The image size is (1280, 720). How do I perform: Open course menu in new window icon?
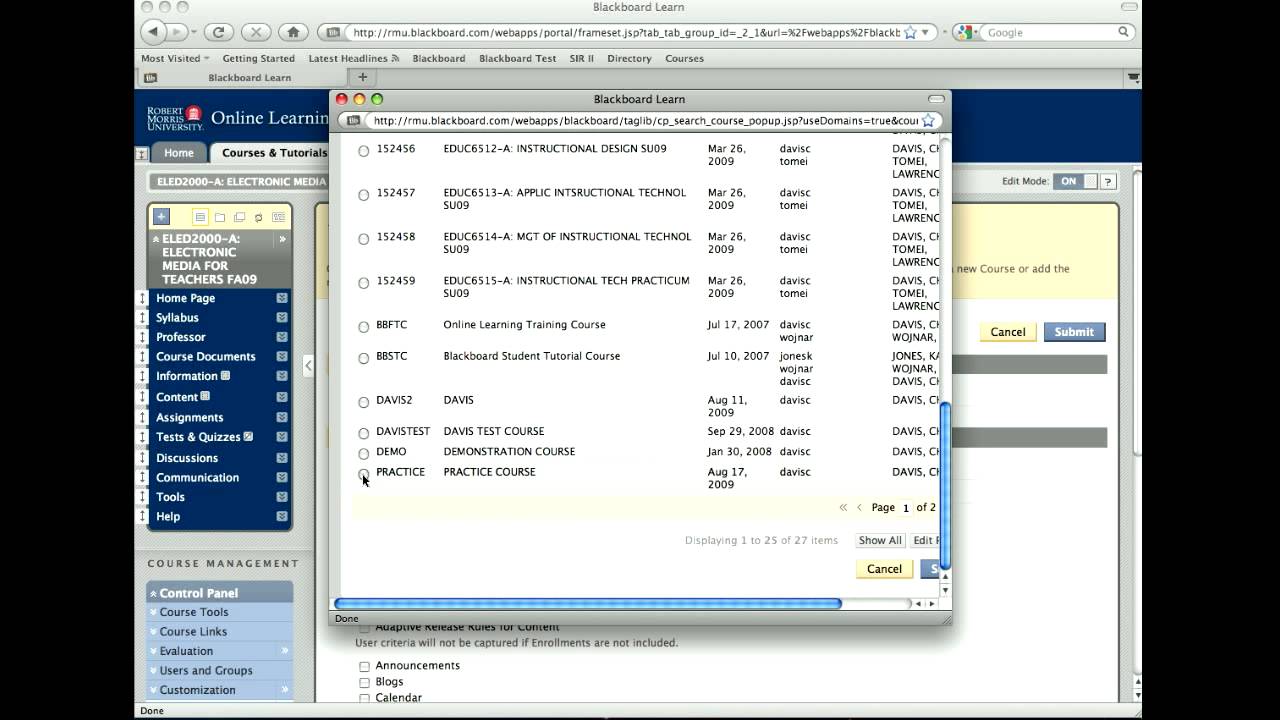point(239,217)
